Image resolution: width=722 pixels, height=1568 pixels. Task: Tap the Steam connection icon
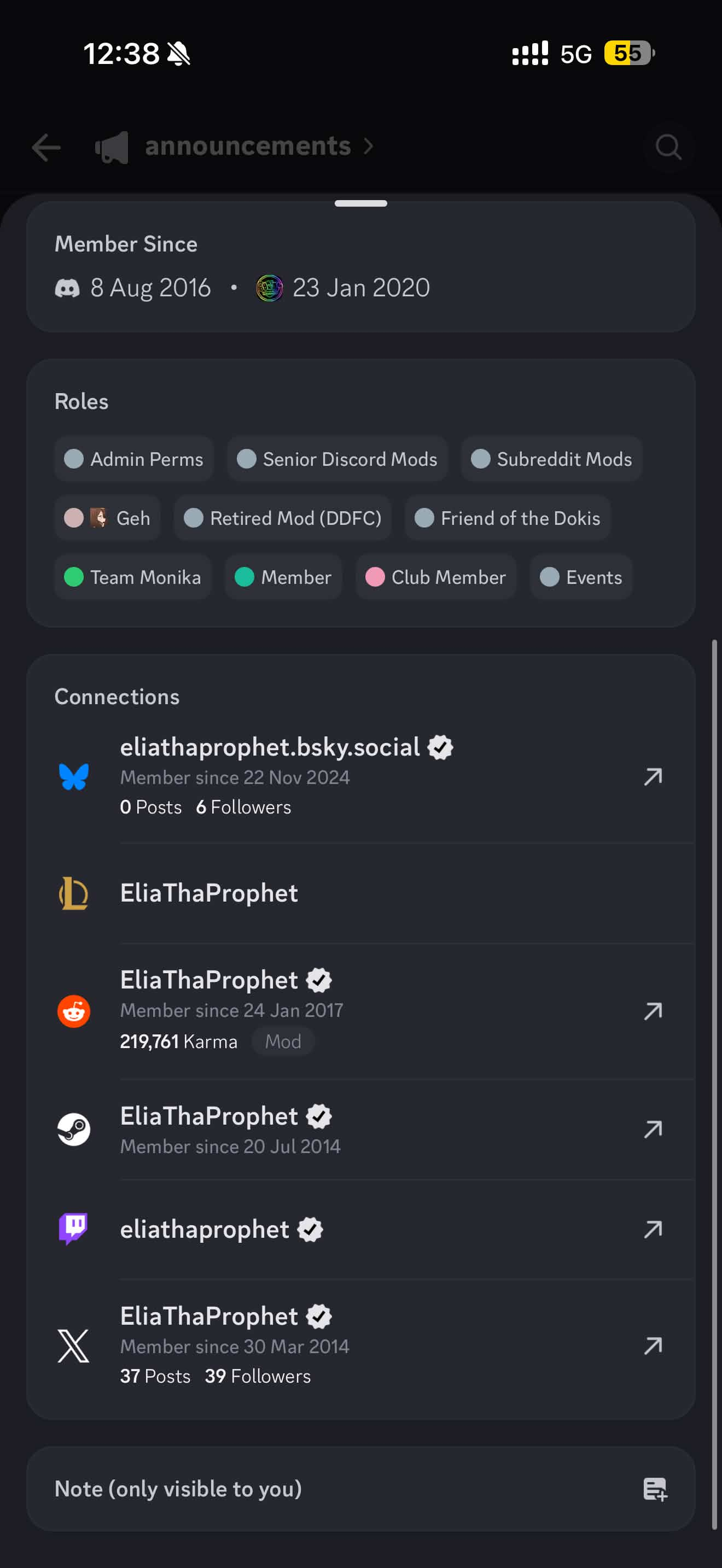74,1130
